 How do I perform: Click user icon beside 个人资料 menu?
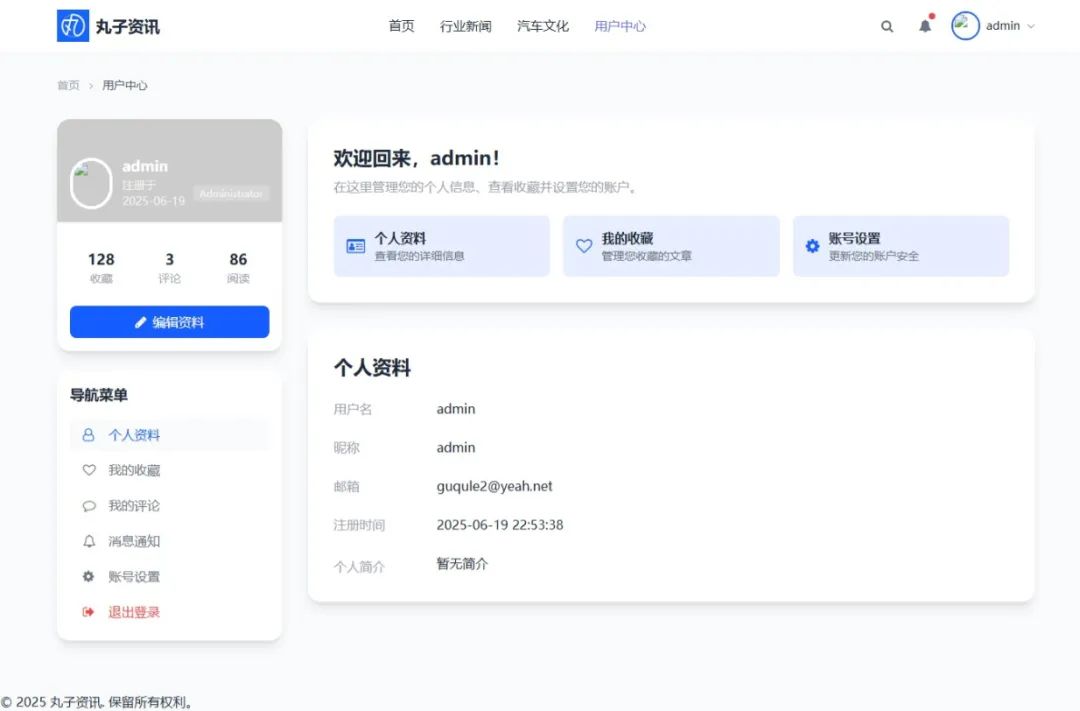click(88, 435)
